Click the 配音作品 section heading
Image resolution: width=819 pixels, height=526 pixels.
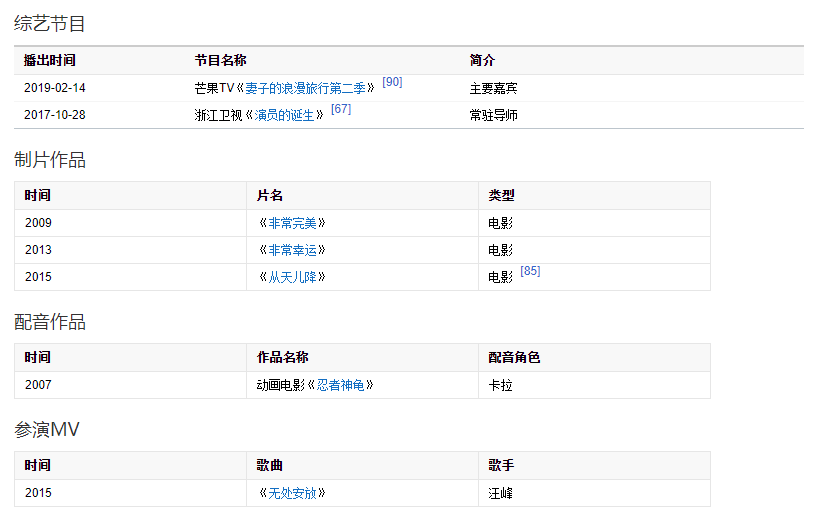(49, 322)
